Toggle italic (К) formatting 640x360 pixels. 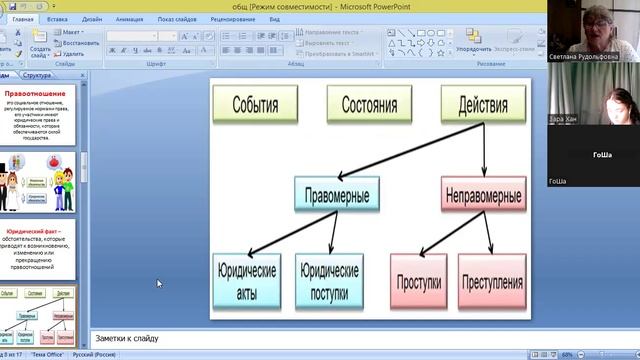[x=124, y=50]
